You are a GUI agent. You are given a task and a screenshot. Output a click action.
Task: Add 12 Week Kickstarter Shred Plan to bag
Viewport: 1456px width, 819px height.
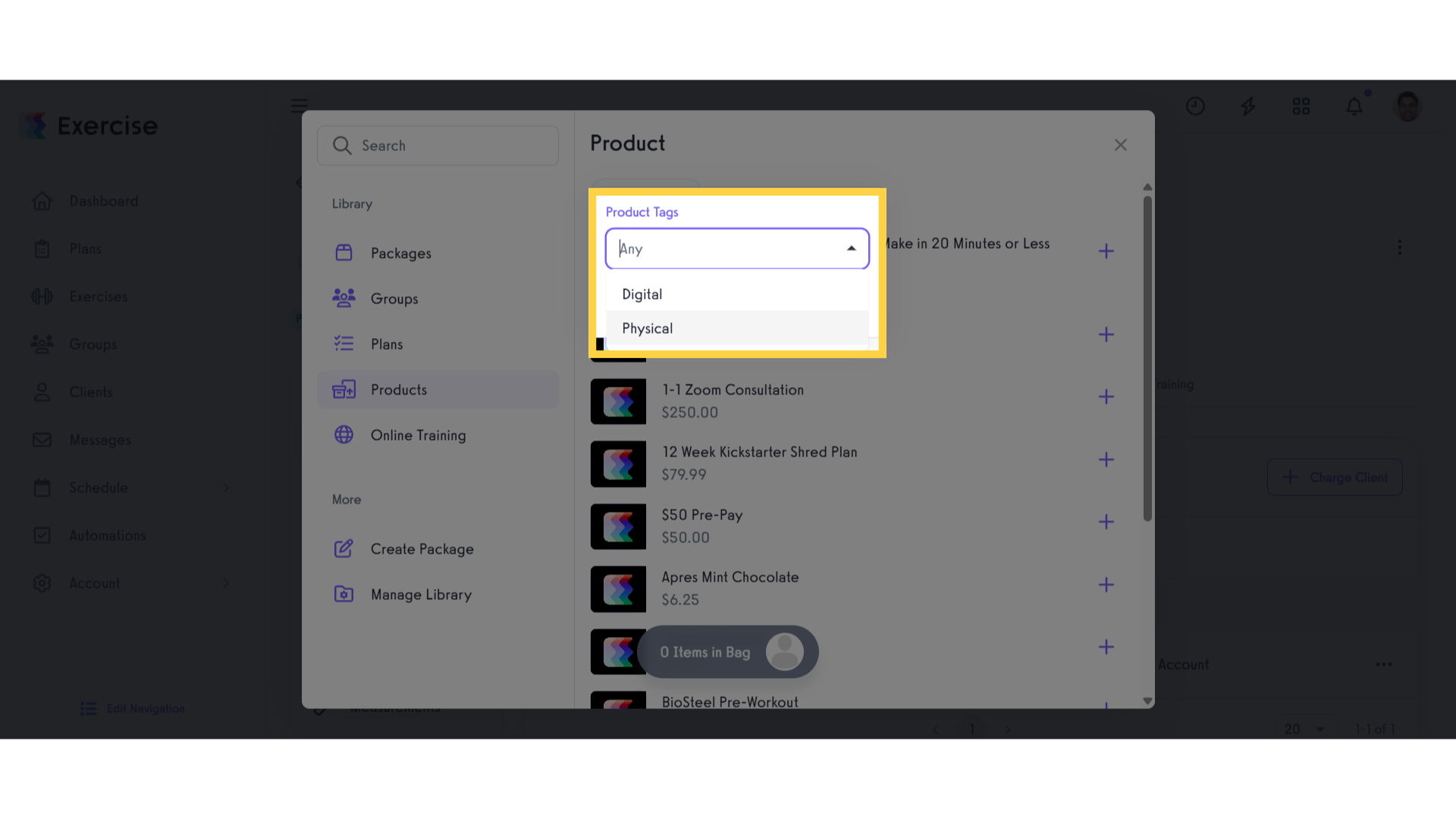click(x=1106, y=460)
